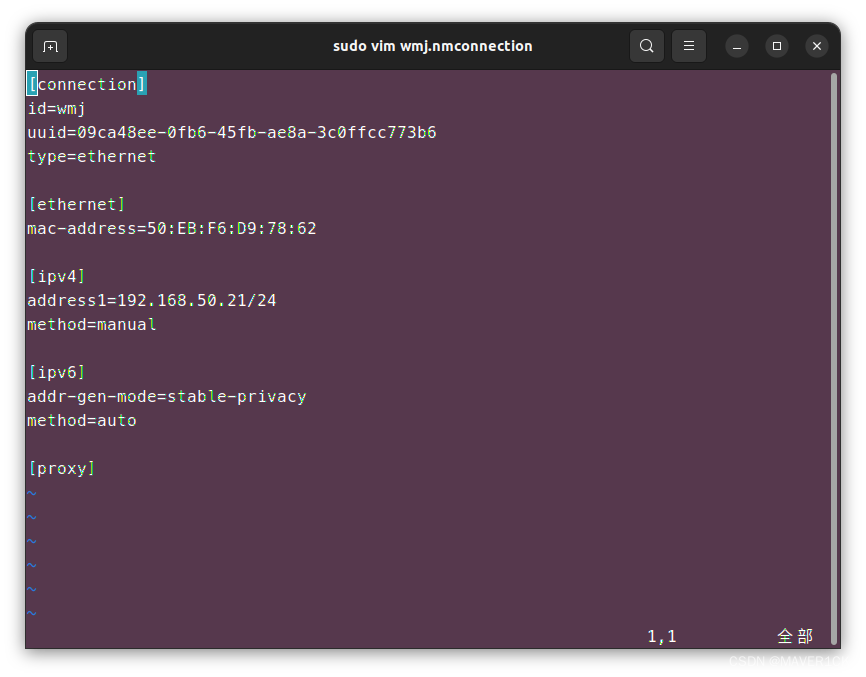The image size is (866, 677).
Task: Click the [connection] section header
Action: 86,84
